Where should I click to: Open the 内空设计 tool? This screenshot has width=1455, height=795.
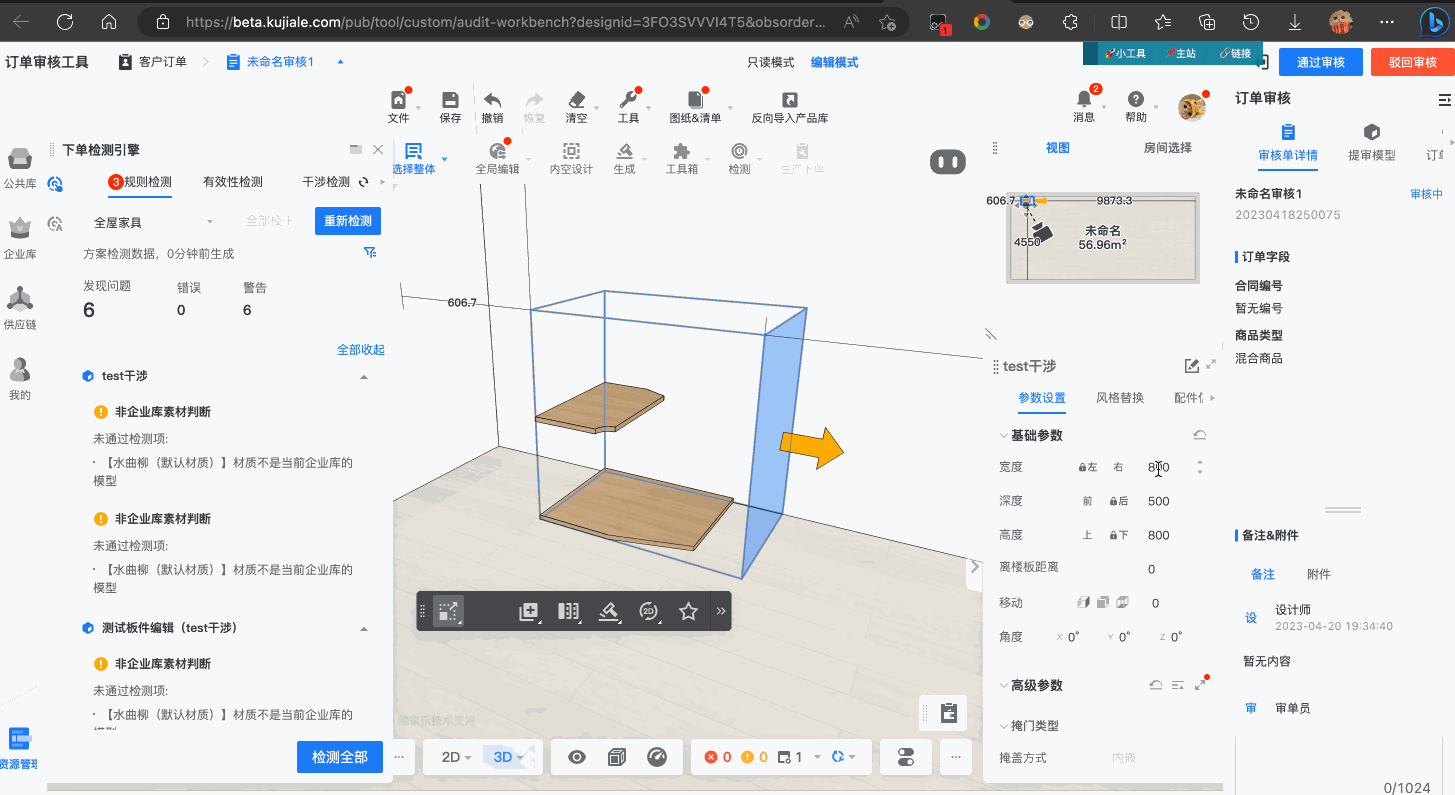[571, 153]
